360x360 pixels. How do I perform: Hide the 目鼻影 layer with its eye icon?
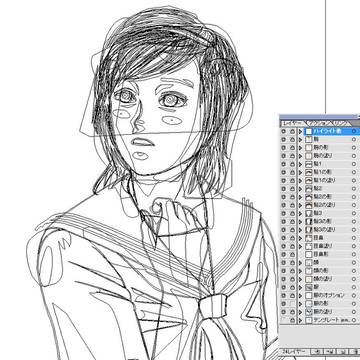coord(283,254)
